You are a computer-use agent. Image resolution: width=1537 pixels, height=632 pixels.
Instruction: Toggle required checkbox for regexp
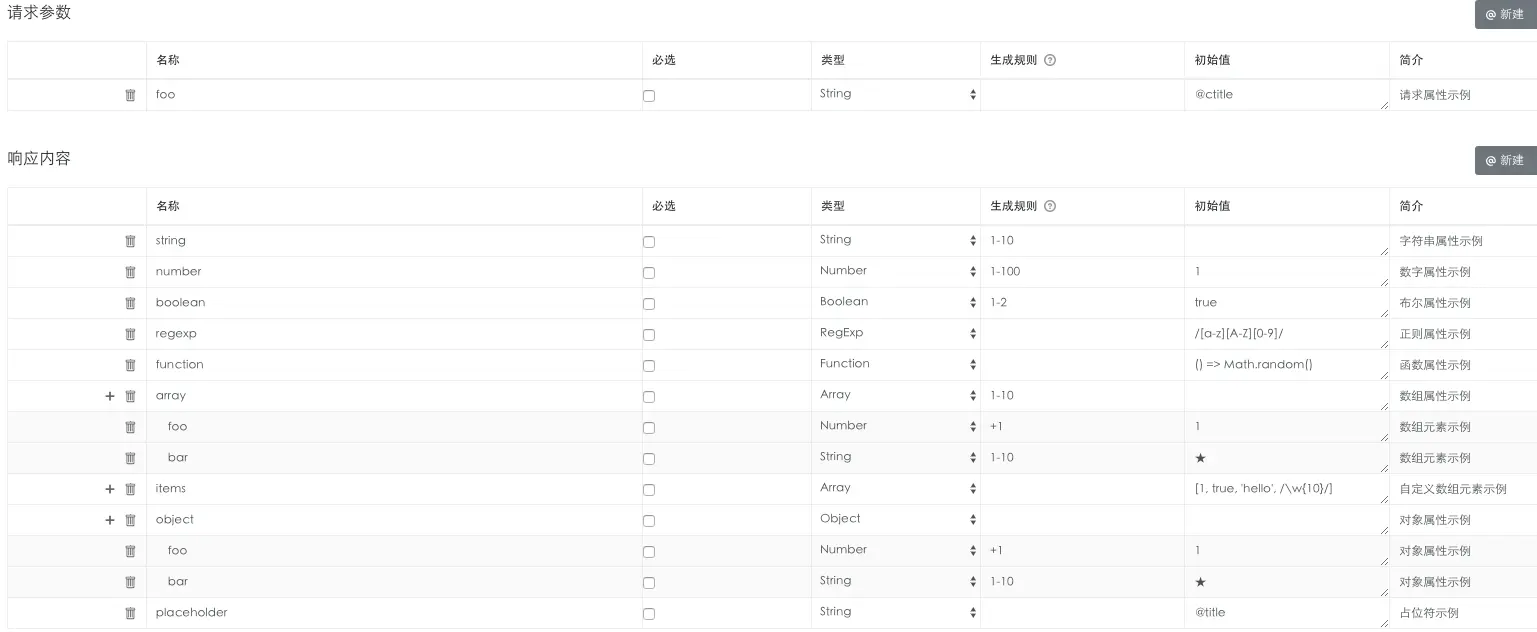(x=649, y=335)
